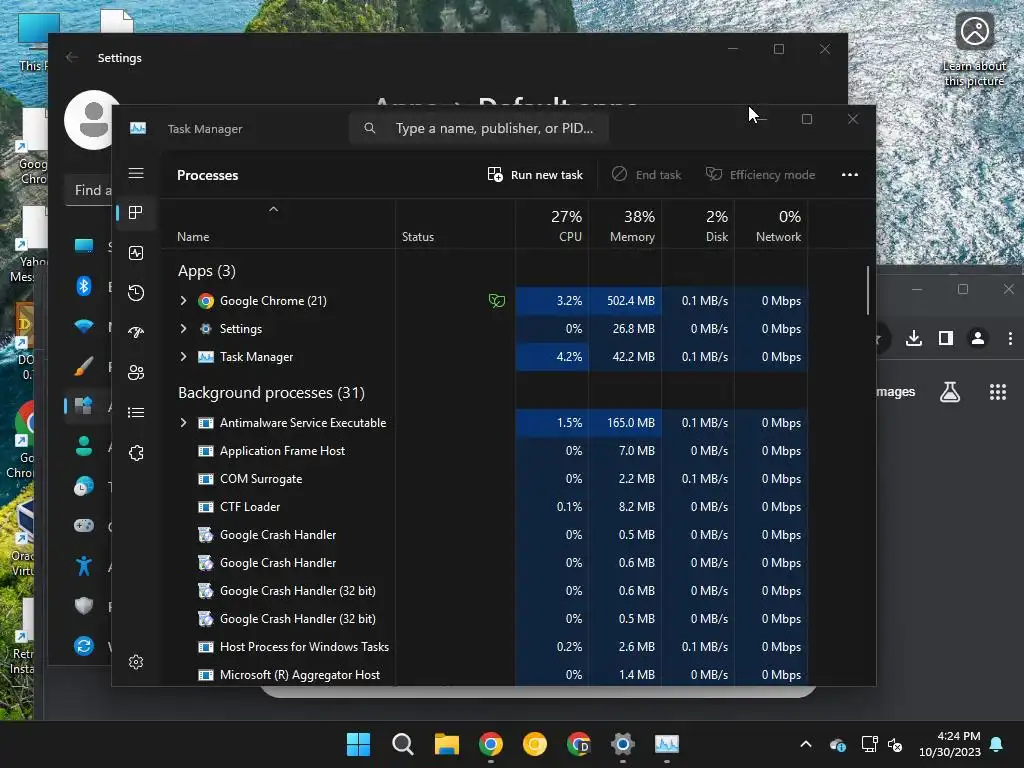1024x768 pixels.
Task: Open File Explorer from taskbar
Action: 447,744
